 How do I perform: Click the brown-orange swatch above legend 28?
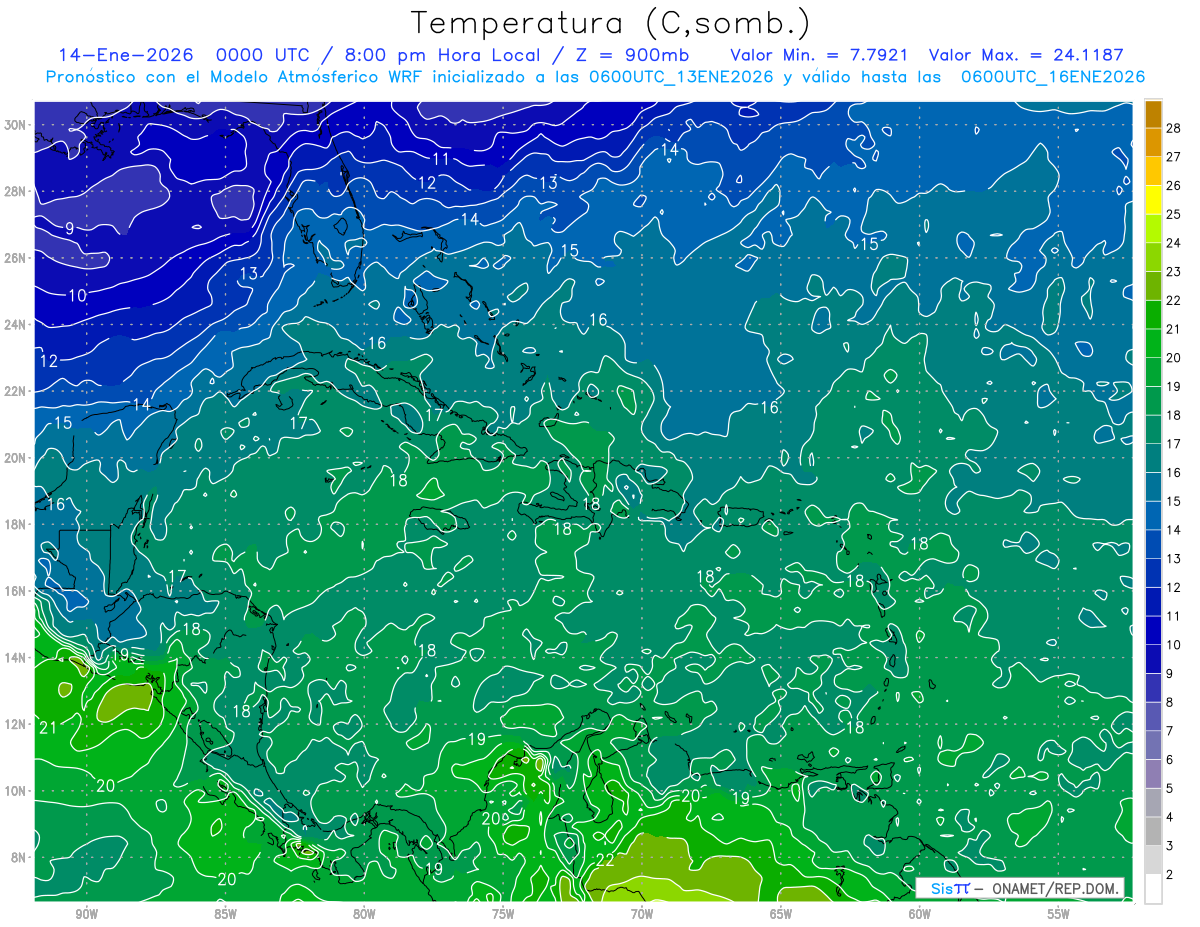coord(1153,115)
